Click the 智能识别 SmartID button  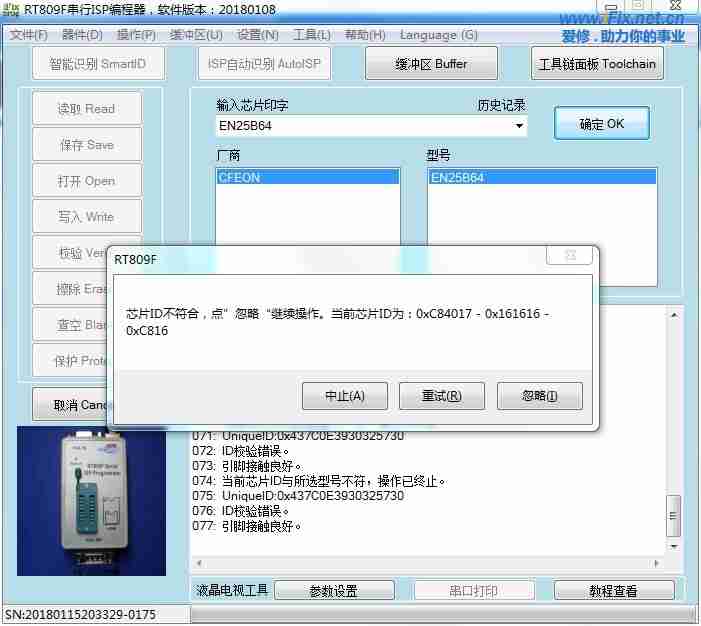tap(98, 63)
